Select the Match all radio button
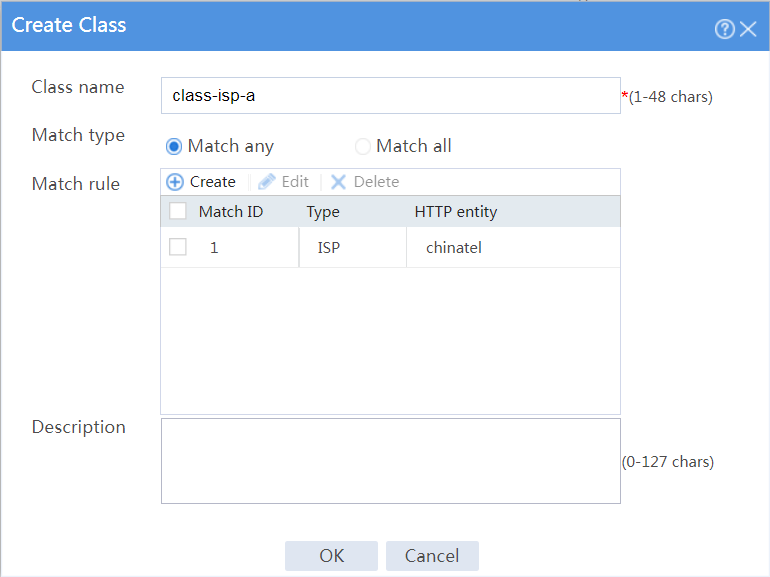 [362, 146]
